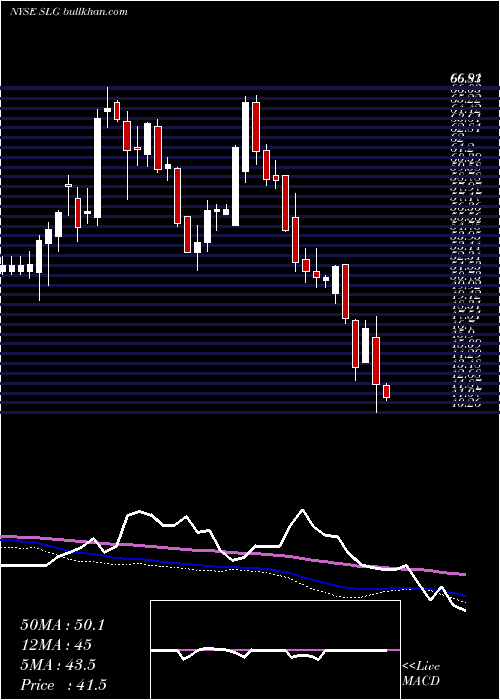Click the 5MA : 43.5 label
500x700 pixels.
(58, 665)
